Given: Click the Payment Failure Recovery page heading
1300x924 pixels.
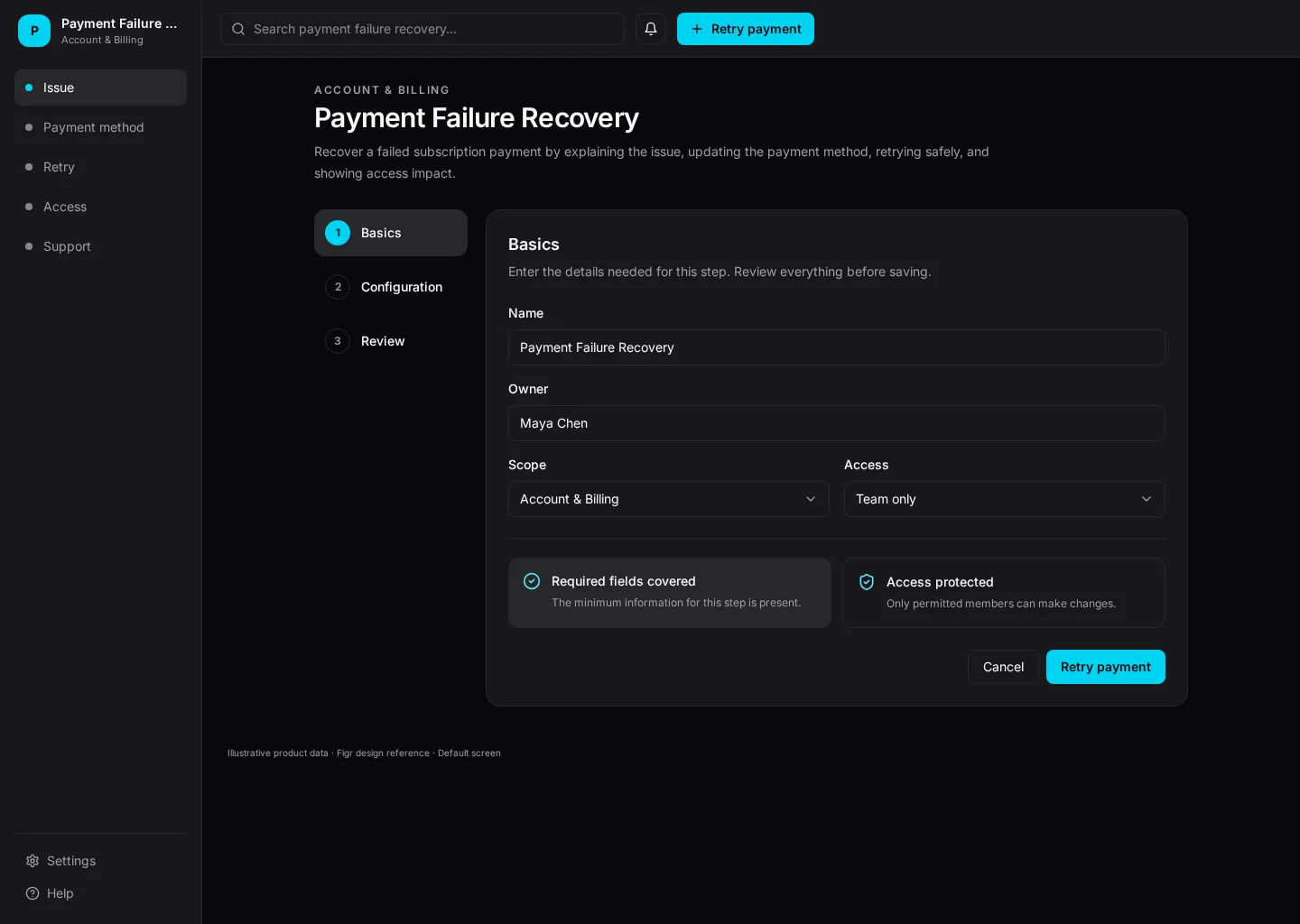Looking at the screenshot, I should coord(477,117).
